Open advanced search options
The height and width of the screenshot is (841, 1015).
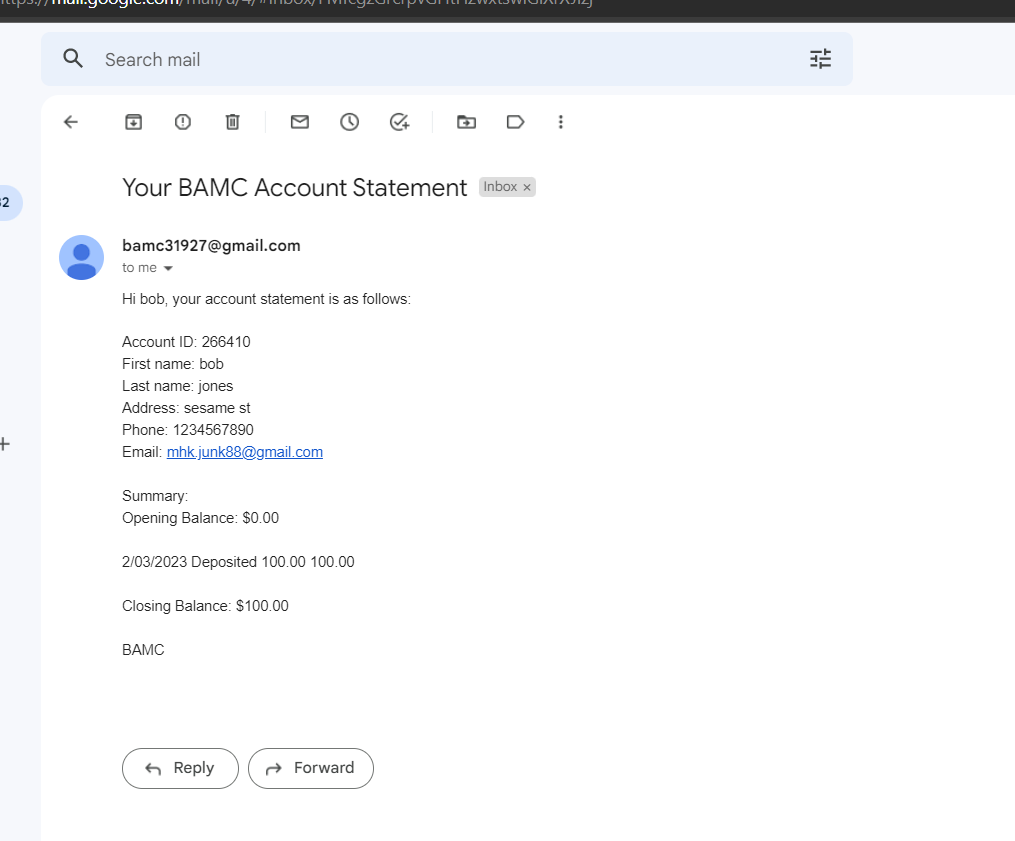(820, 59)
